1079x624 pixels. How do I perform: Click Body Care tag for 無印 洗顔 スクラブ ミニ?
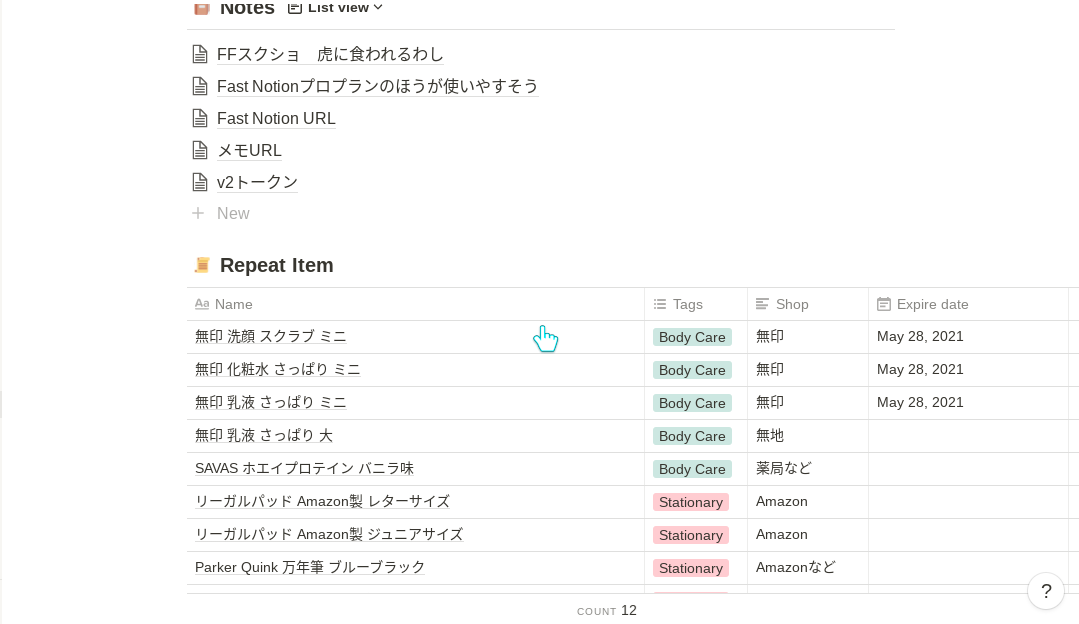click(x=692, y=337)
